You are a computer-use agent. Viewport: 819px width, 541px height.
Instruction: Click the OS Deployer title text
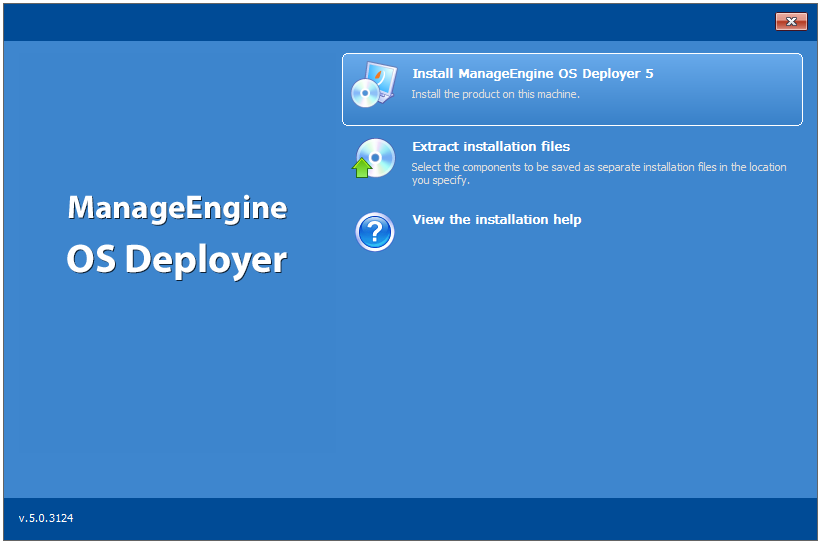(177, 261)
